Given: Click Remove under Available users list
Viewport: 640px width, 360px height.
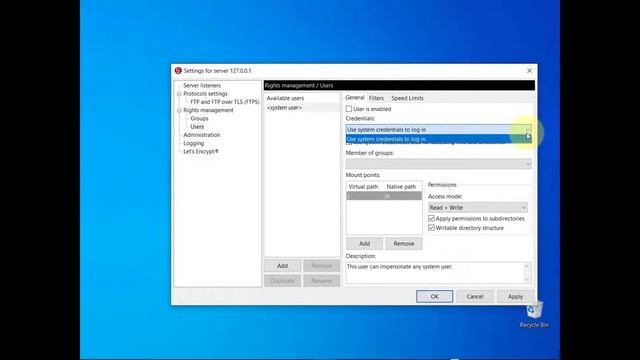Looking at the screenshot, I should [322, 266].
